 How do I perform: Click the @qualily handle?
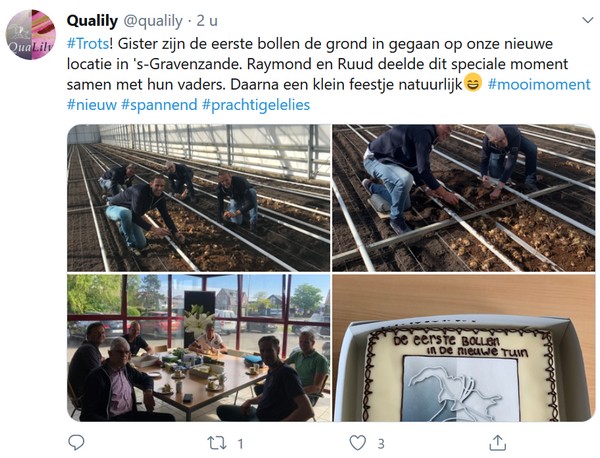point(153,21)
